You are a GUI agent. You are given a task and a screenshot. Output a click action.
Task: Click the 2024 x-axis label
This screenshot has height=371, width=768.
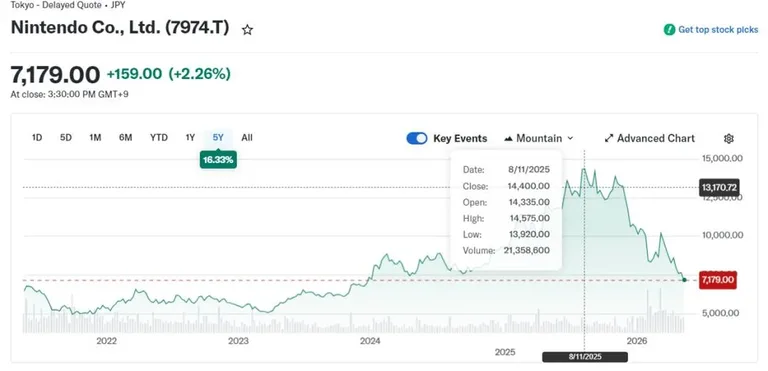point(370,342)
